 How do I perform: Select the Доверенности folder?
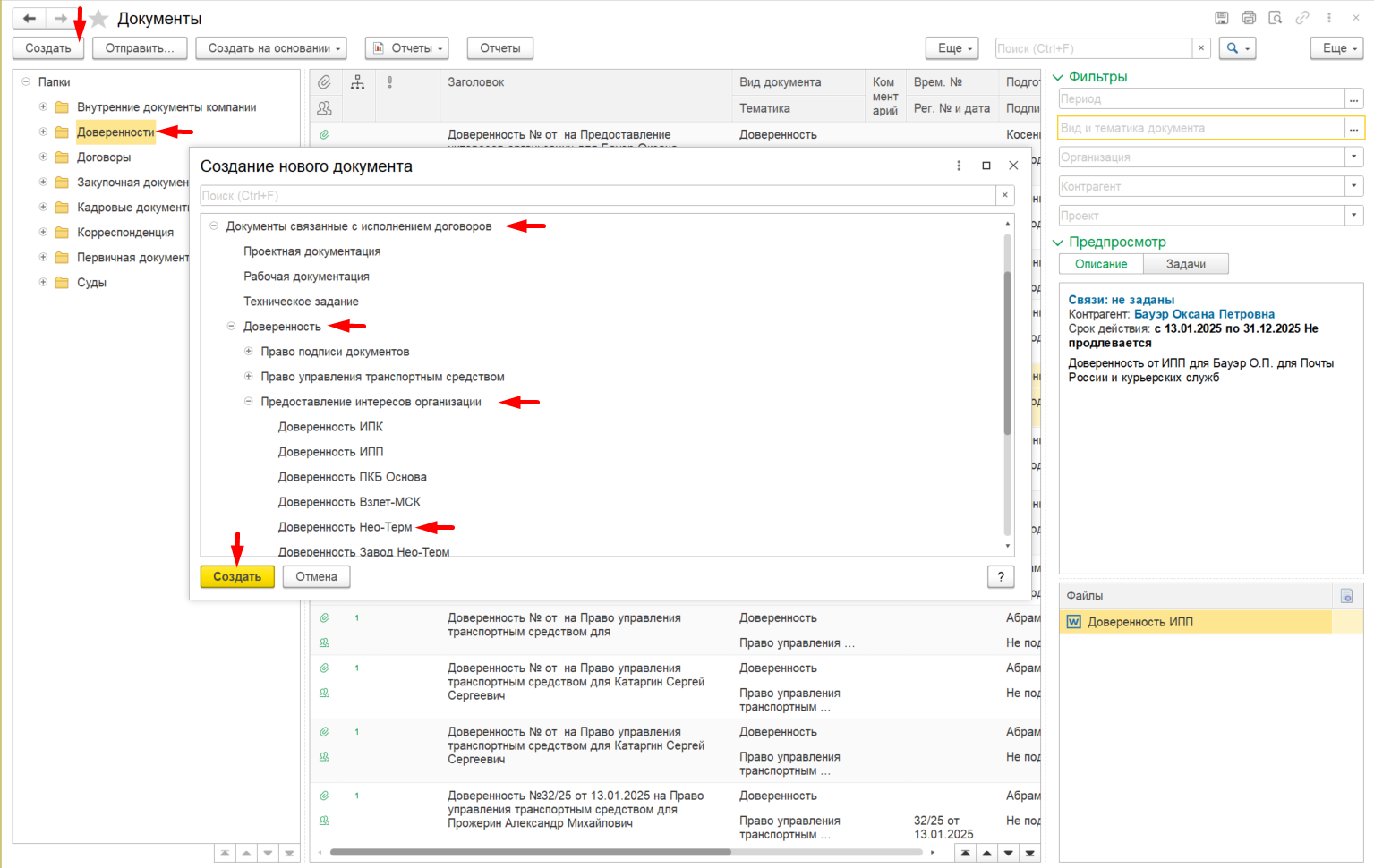coord(115,132)
